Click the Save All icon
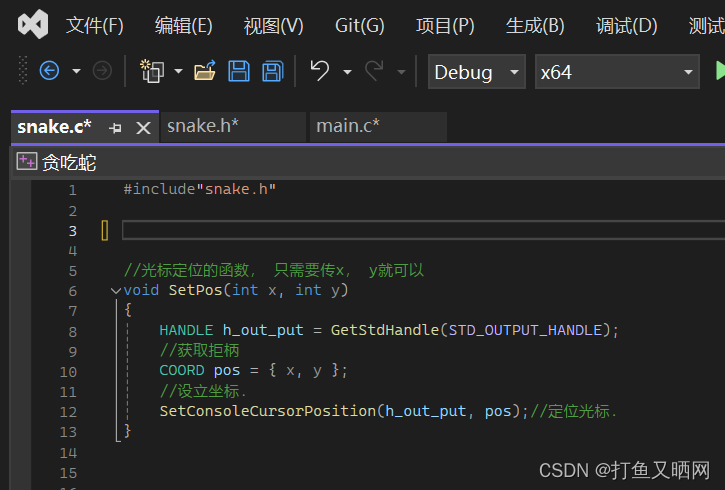The image size is (725, 490). [x=273, y=71]
